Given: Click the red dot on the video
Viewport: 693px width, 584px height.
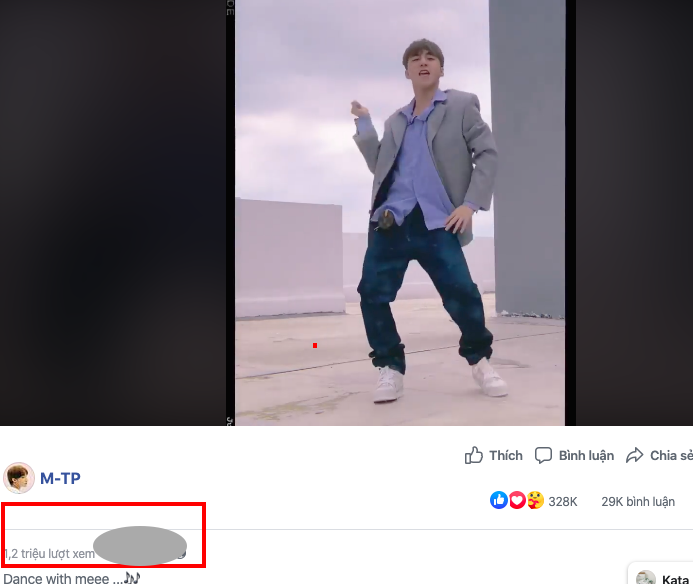Looking at the screenshot, I should tap(315, 345).
